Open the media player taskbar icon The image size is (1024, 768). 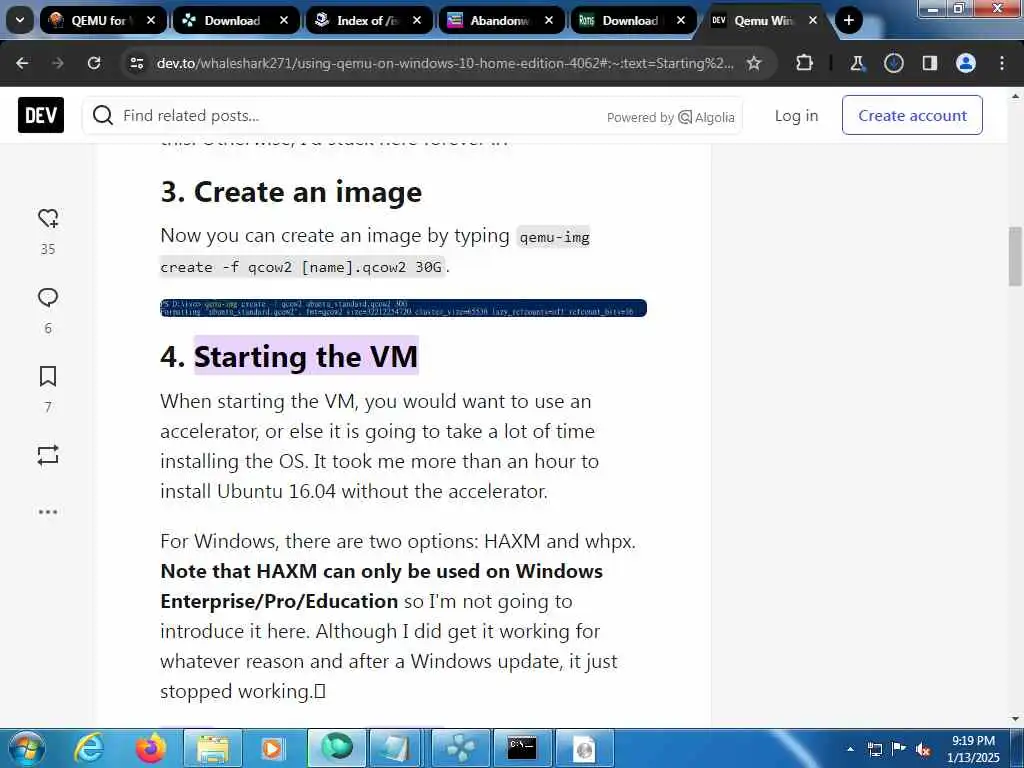(x=272, y=748)
